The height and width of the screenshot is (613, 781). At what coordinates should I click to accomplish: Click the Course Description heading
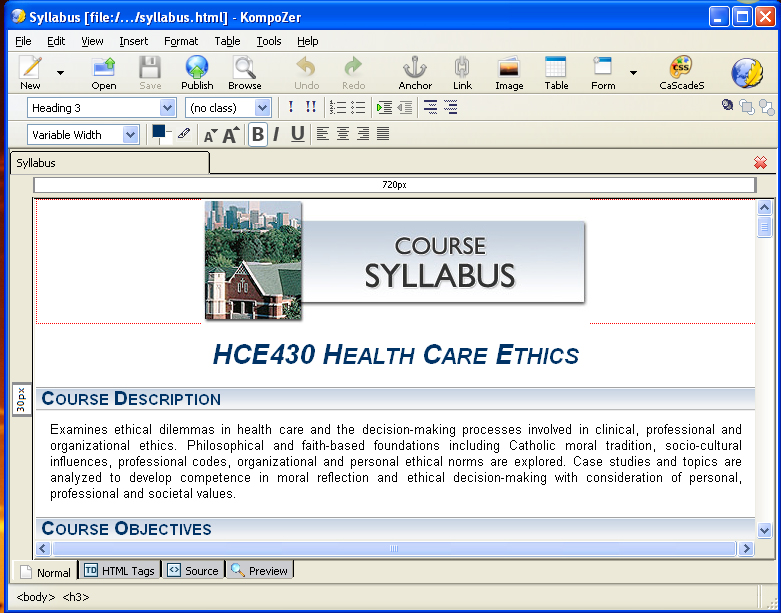click(x=131, y=399)
